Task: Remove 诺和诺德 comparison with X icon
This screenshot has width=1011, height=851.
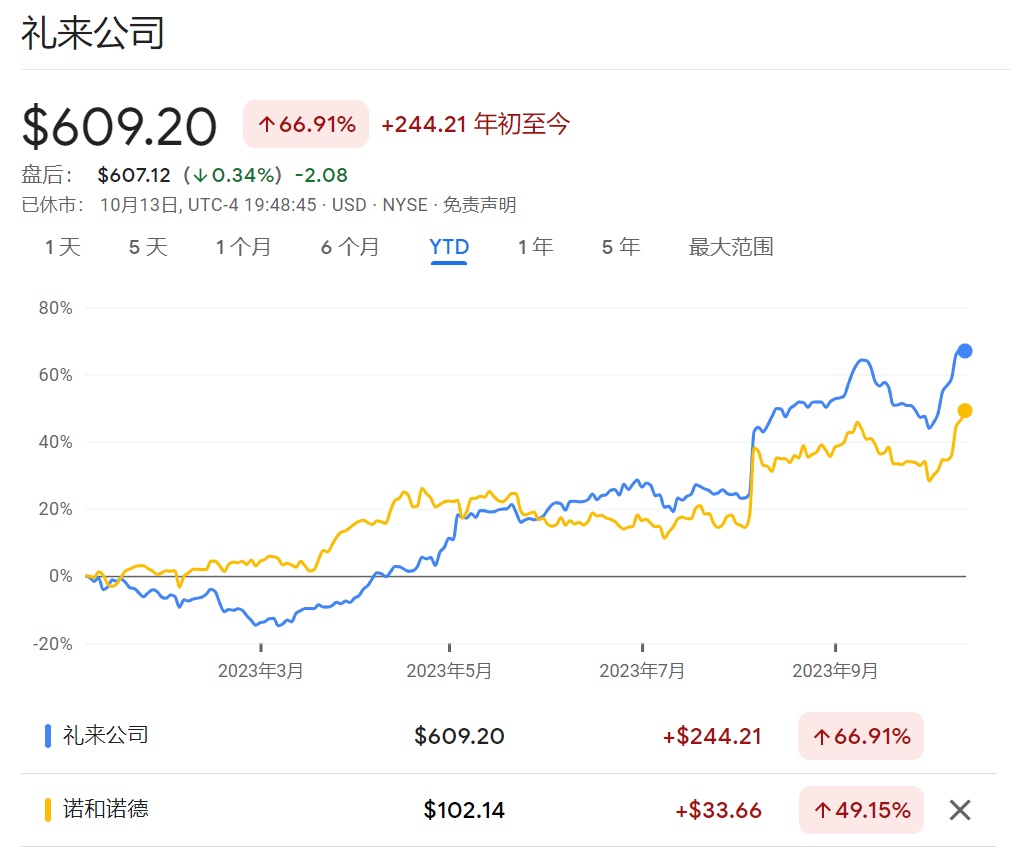Action: click(959, 810)
